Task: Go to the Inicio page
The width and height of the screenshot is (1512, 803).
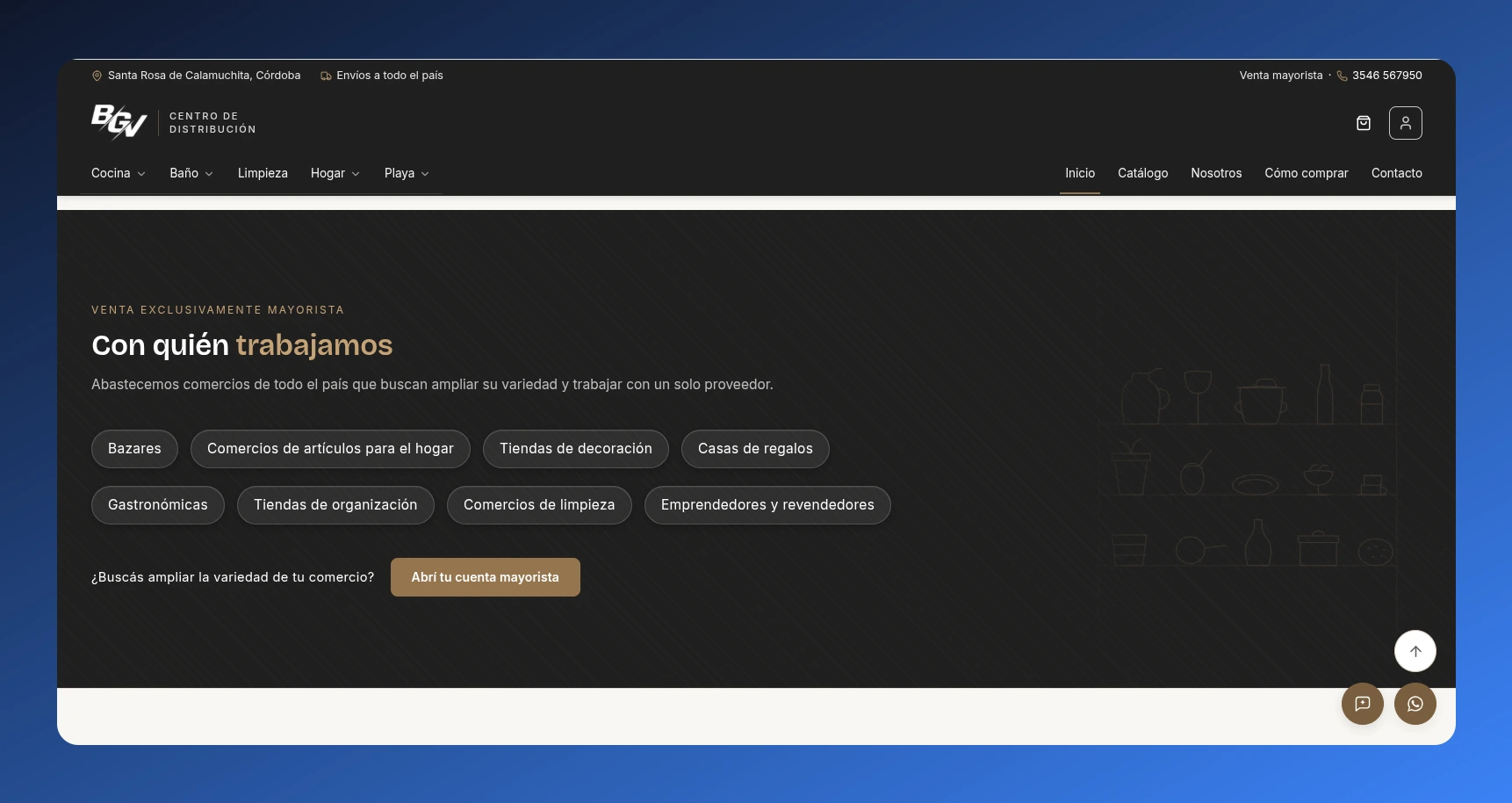Action: [x=1080, y=173]
